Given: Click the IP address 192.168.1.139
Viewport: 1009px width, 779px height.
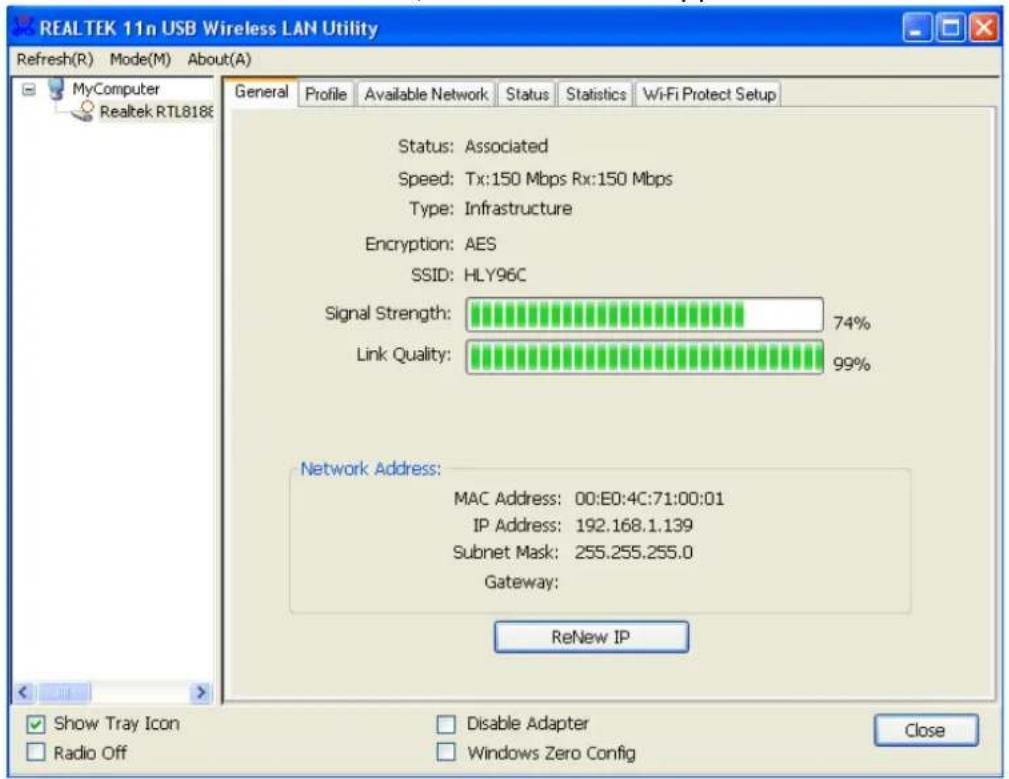Looking at the screenshot, I should tap(634, 526).
